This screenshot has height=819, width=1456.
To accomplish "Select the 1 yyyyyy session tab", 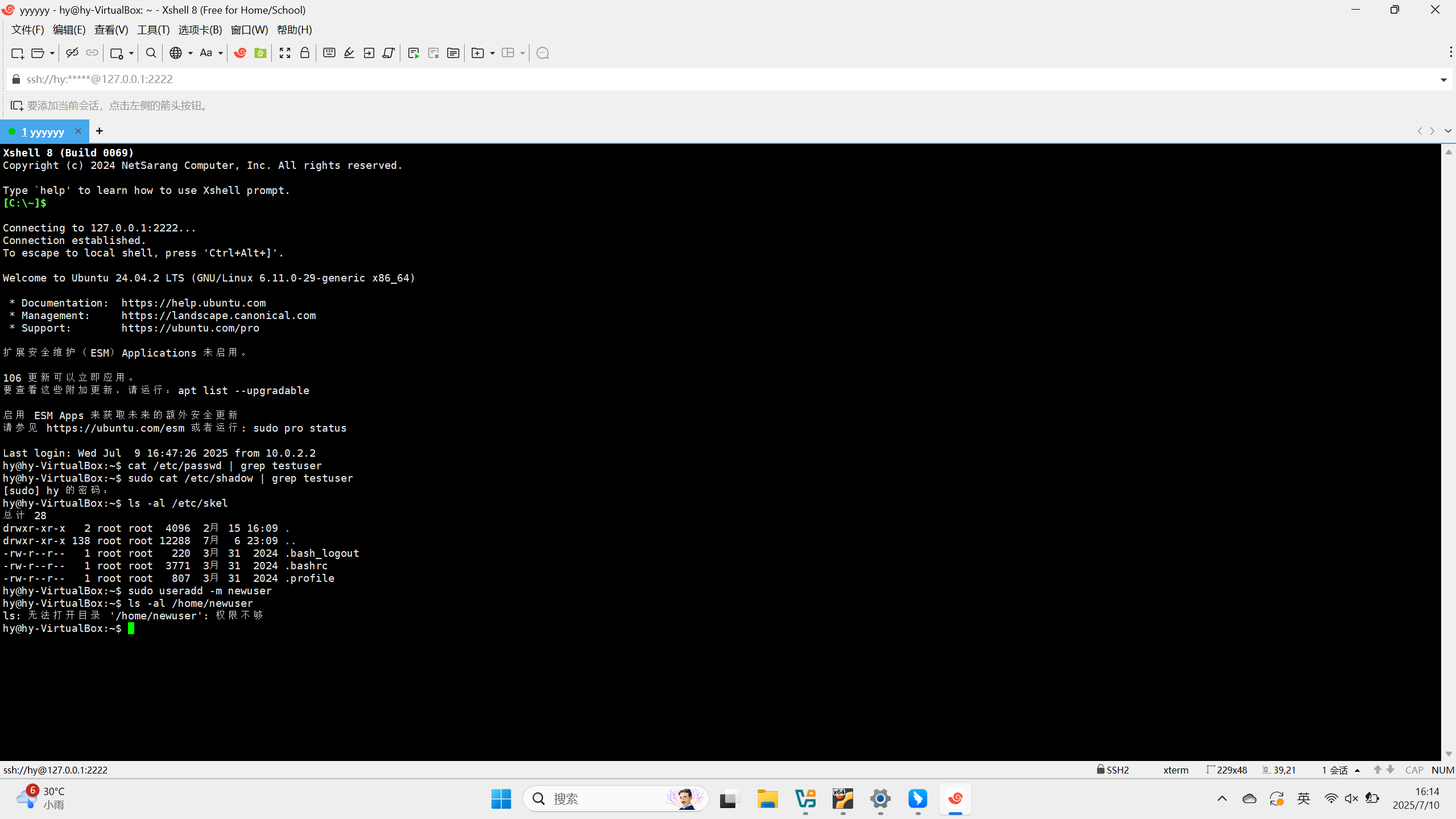I will (x=43, y=131).
